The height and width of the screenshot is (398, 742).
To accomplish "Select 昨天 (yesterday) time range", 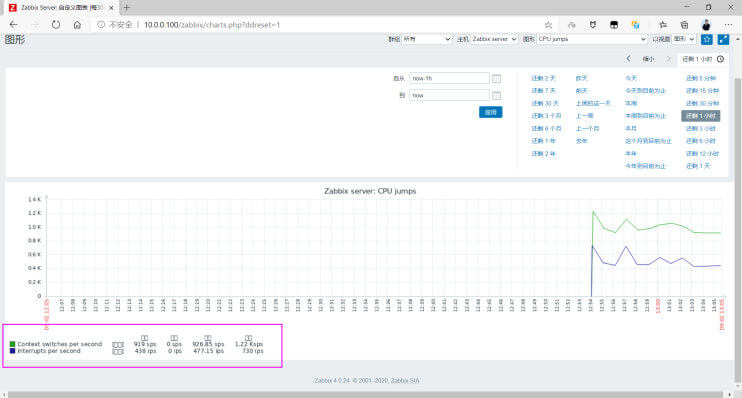I will (x=582, y=78).
